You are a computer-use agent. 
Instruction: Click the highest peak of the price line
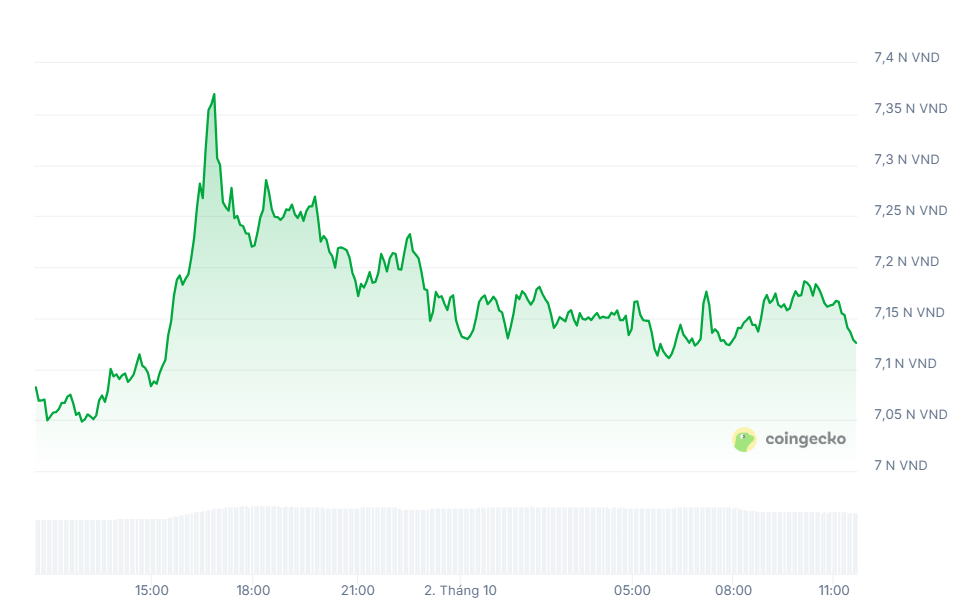click(214, 95)
